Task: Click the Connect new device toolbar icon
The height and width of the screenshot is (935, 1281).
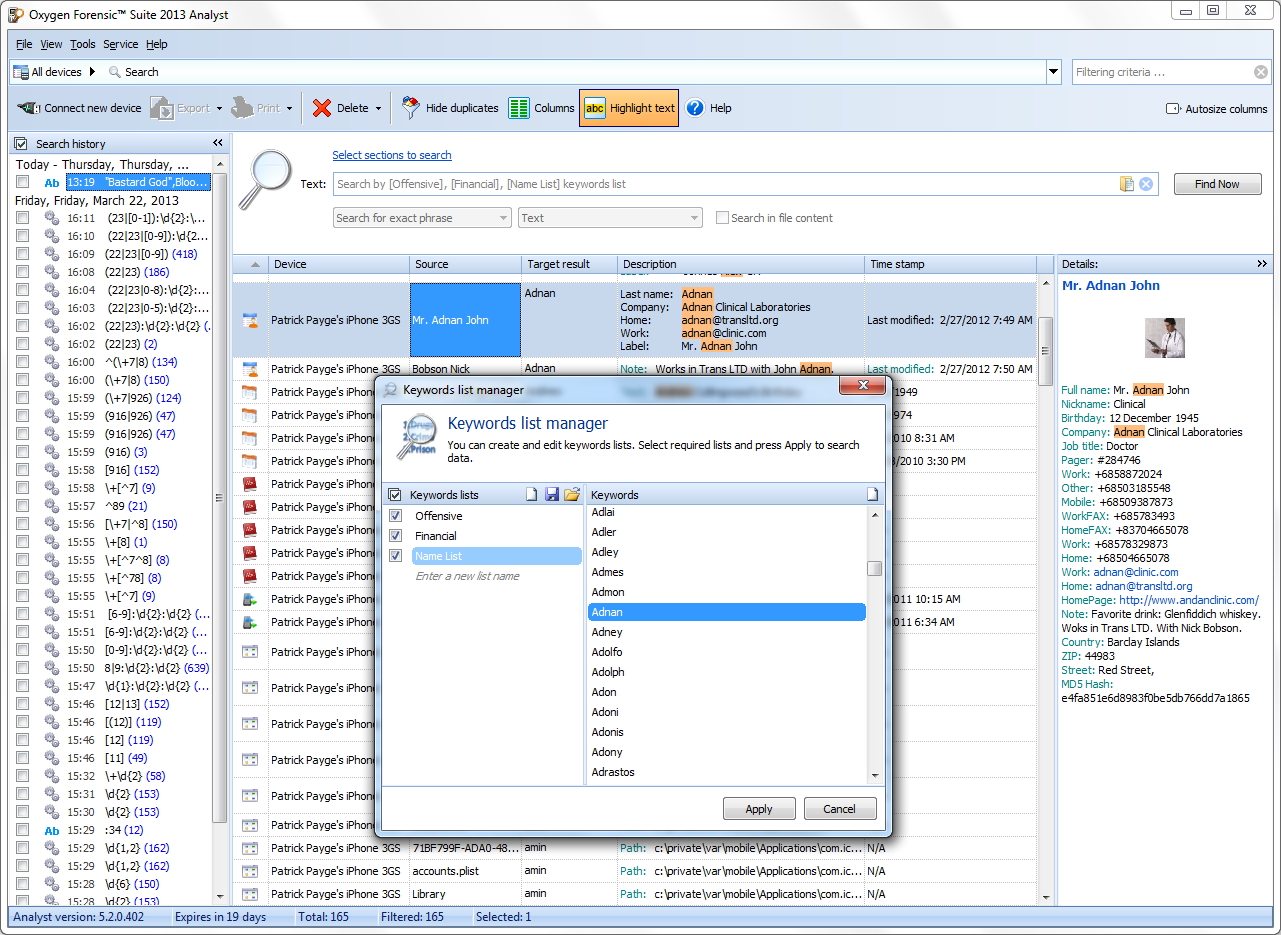Action: tap(28, 108)
